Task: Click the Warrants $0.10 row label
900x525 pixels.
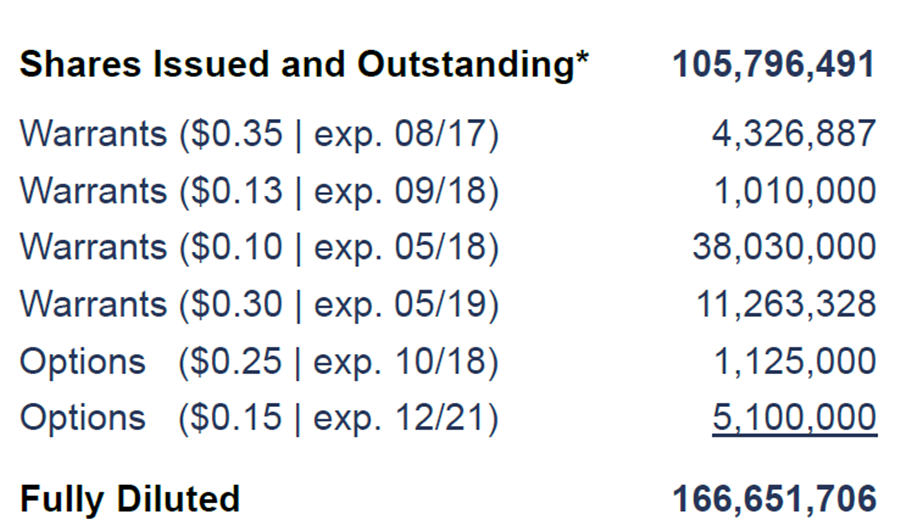Action: point(258,247)
